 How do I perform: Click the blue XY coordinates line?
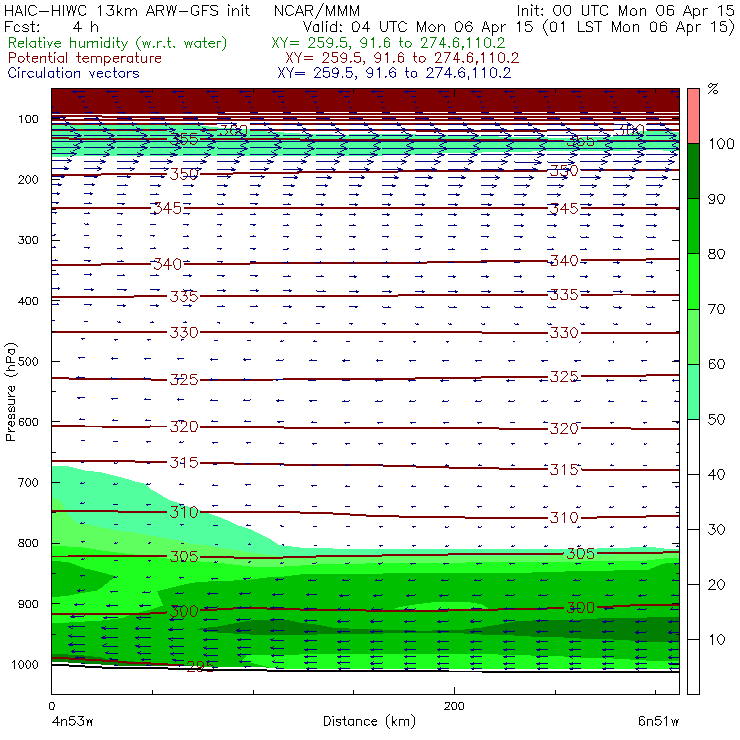pyautogui.click(x=394, y=73)
